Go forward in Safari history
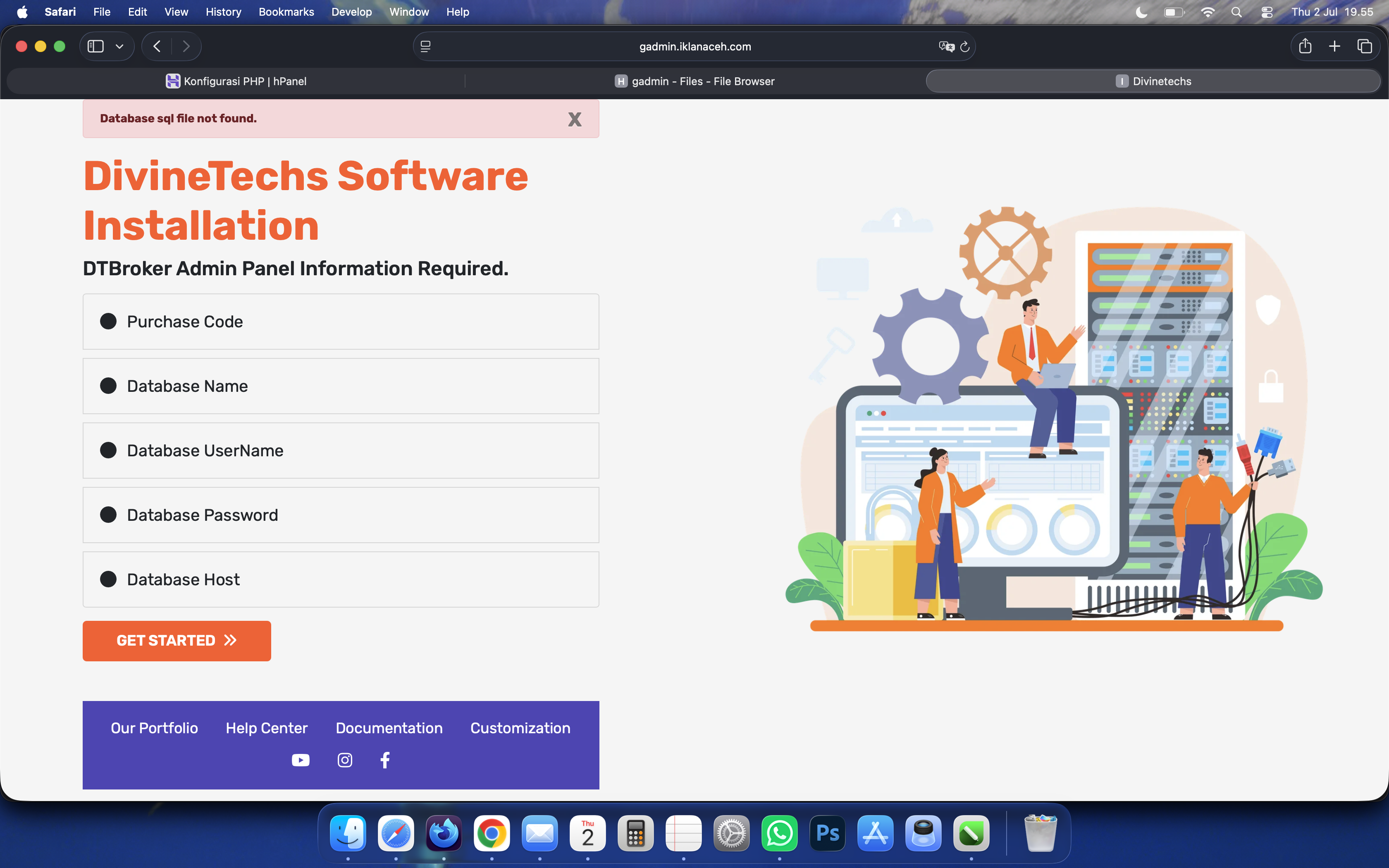The height and width of the screenshot is (868, 1389). pos(186,46)
